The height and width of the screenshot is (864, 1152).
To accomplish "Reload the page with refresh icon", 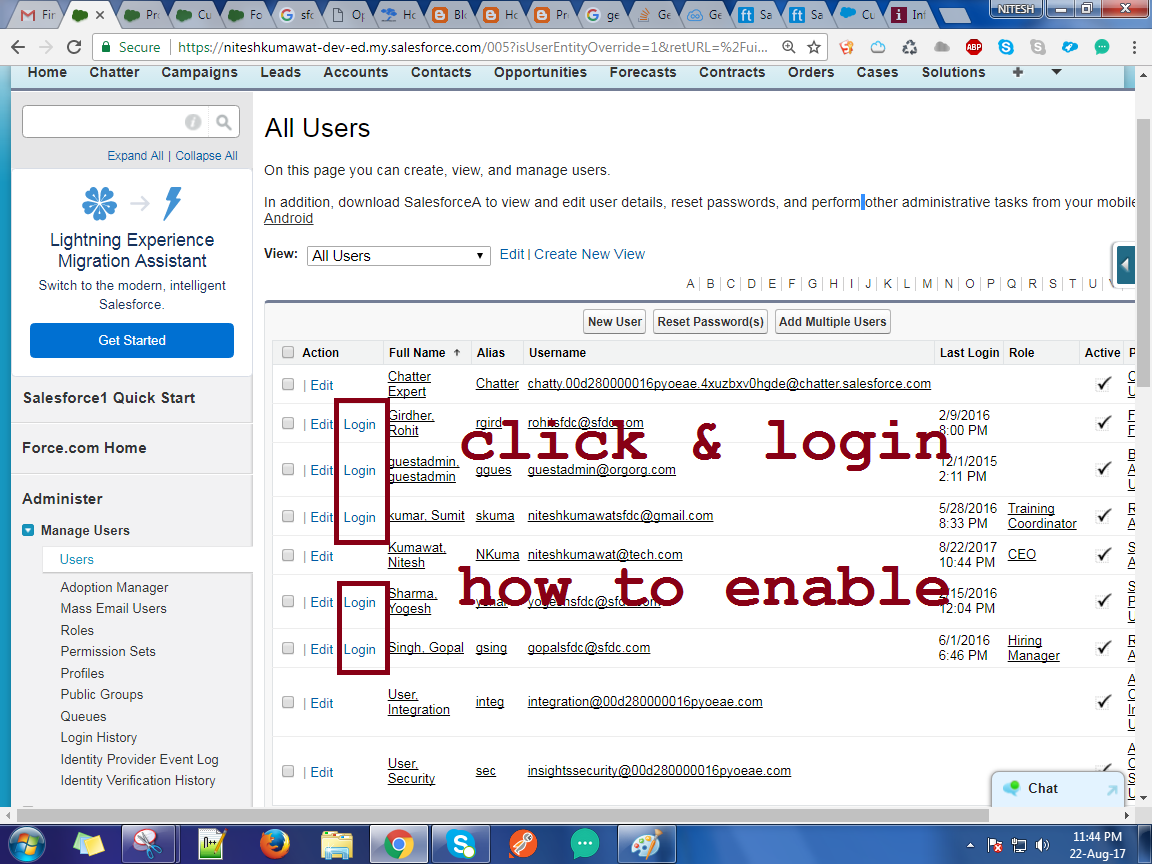I will tap(74, 47).
